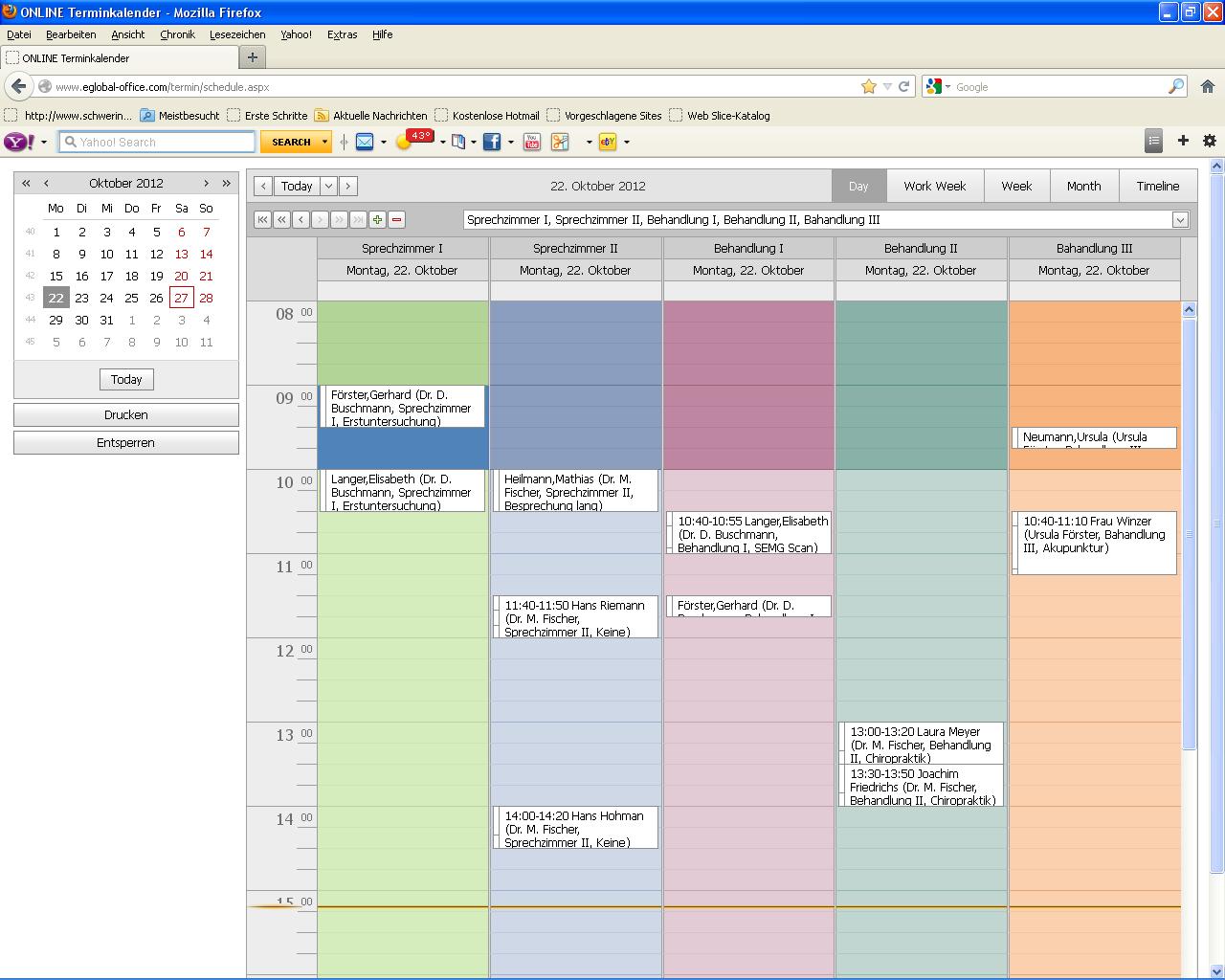1225x980 pixels.
Task: Select the Laura Meyer 13:00 appointment
Action: [x=922, y=744]
